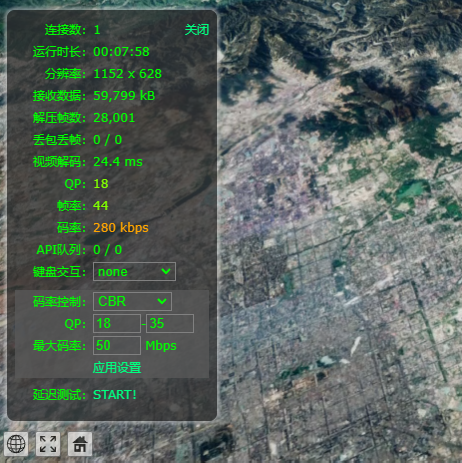Click the 丢包丢帧 label

click(59, 140)
